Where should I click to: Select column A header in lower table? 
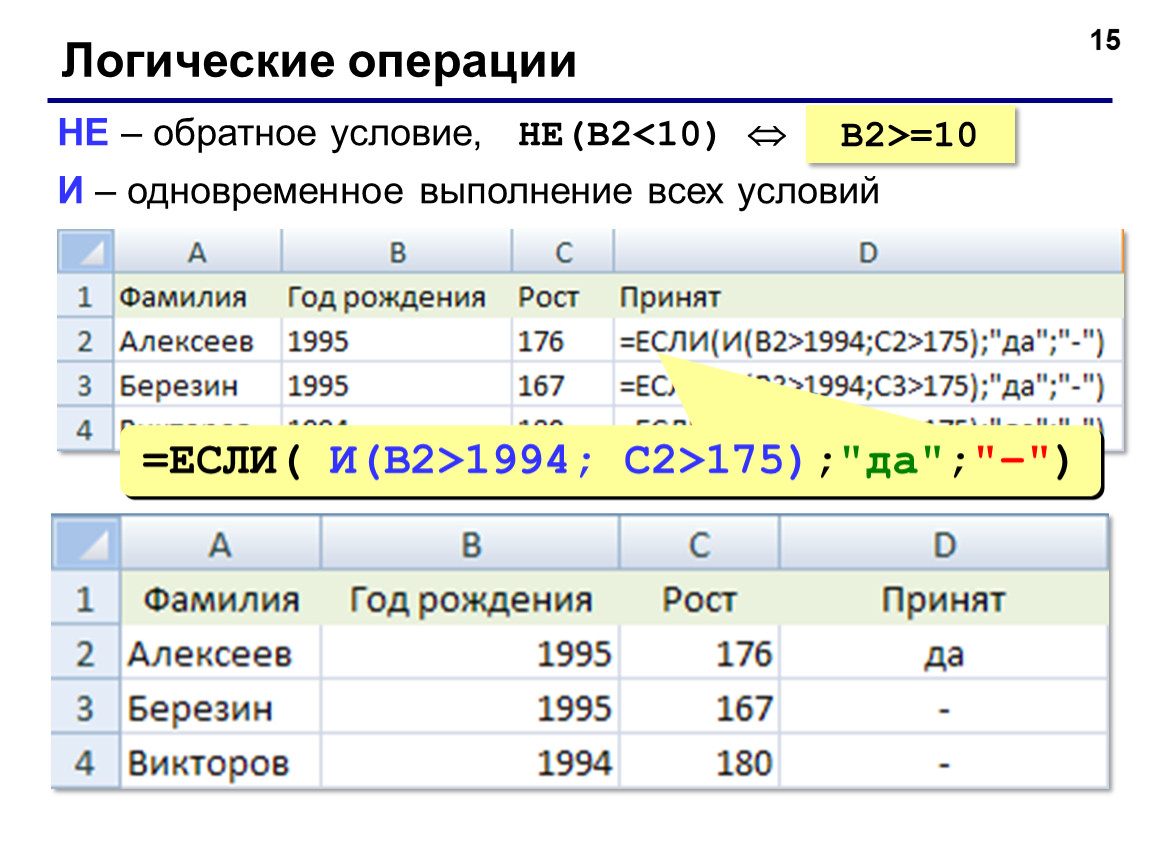click(220, 543)
